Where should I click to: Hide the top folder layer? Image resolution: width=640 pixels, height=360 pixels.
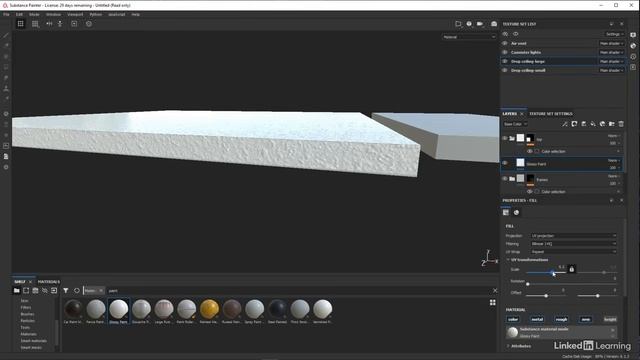[x=505, y=138]
